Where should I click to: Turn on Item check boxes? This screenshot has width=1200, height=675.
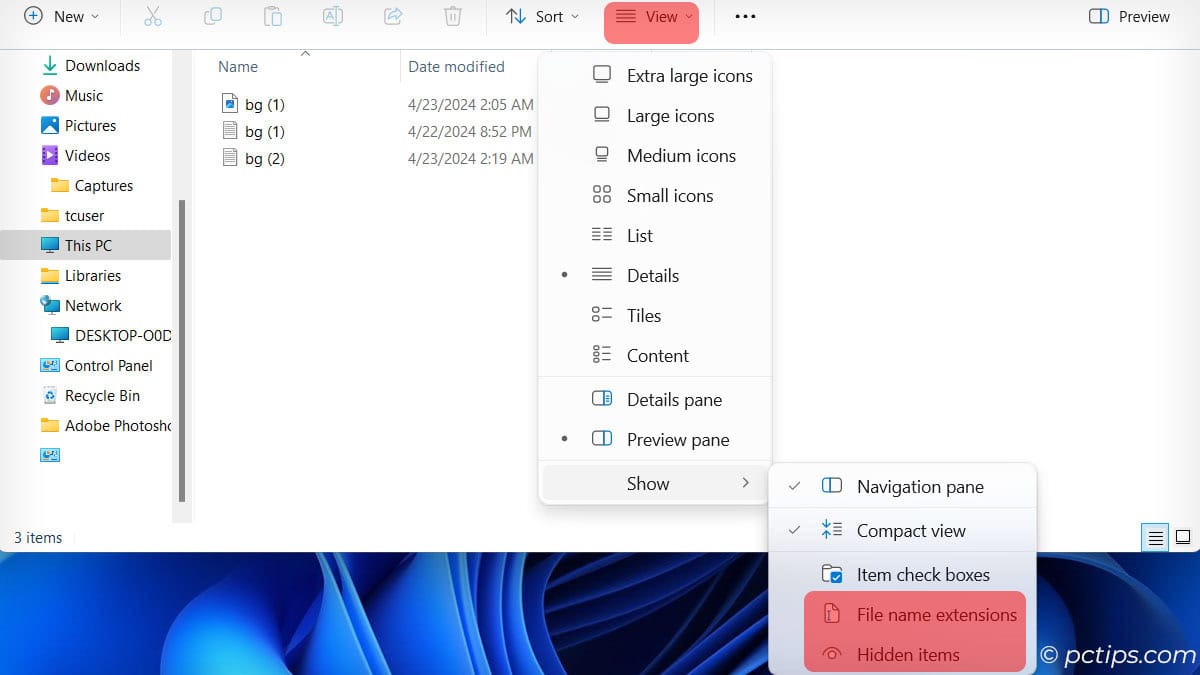tap(922, 574)
